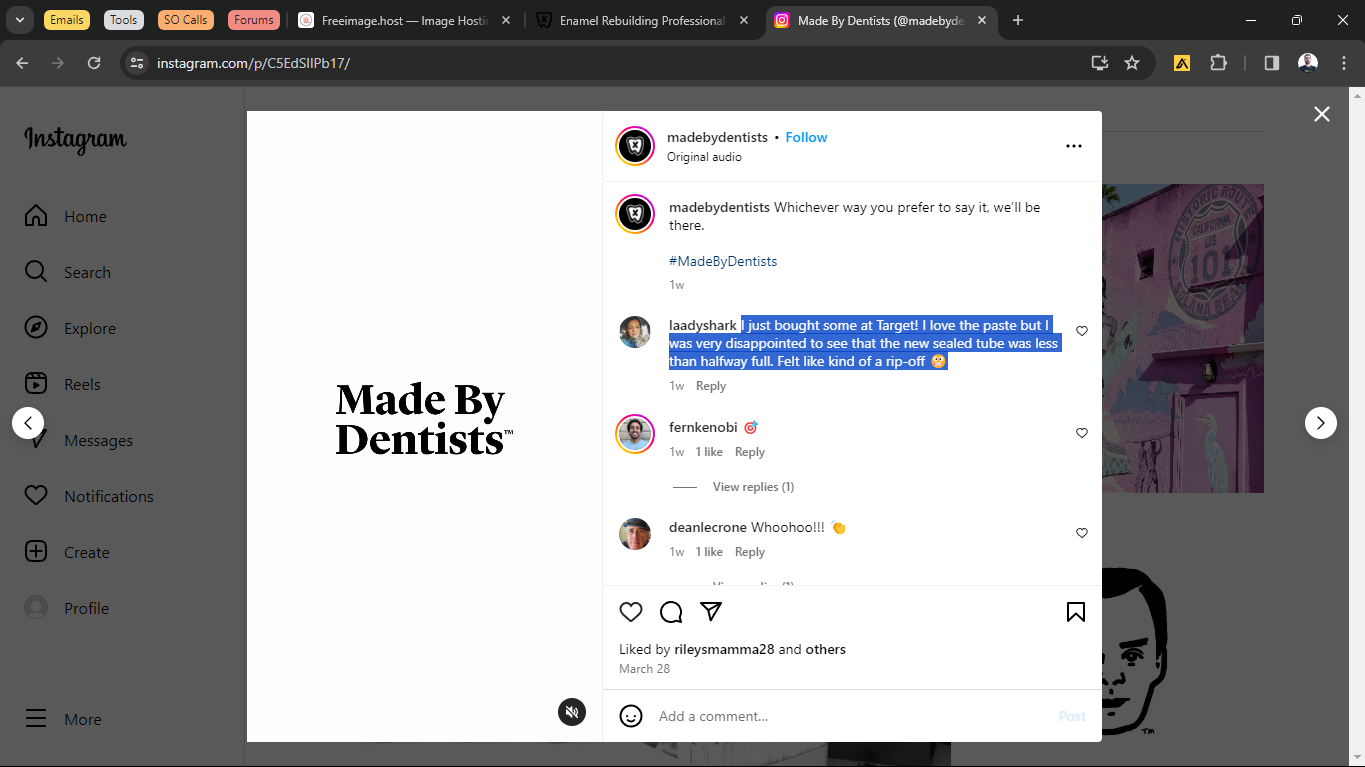Go to the next post arrow
Screen dimensions: 1365x767
tap(1321, 423)
